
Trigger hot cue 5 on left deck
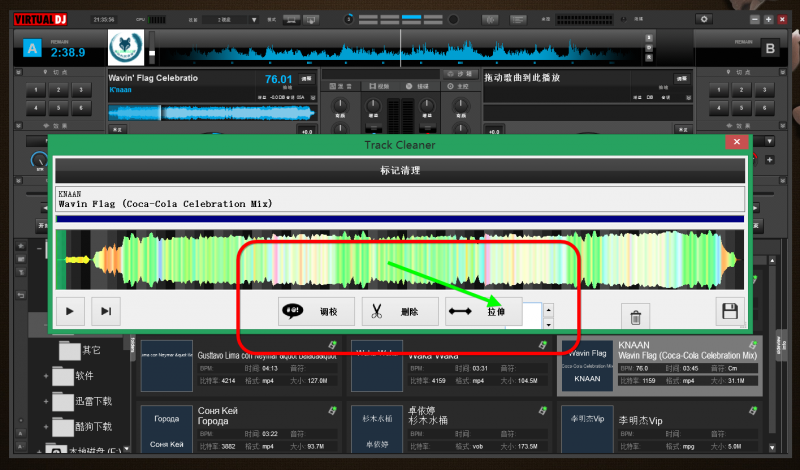[x=58, y=108]
